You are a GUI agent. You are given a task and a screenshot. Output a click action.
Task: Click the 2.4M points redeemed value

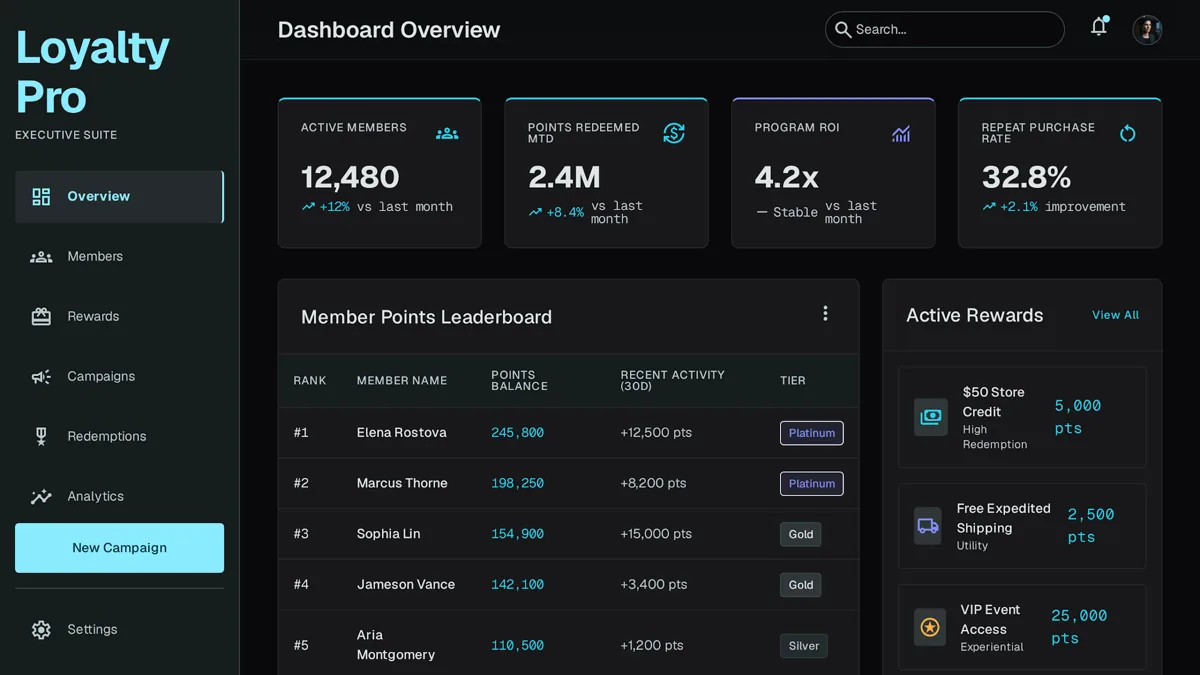[564, 177]
